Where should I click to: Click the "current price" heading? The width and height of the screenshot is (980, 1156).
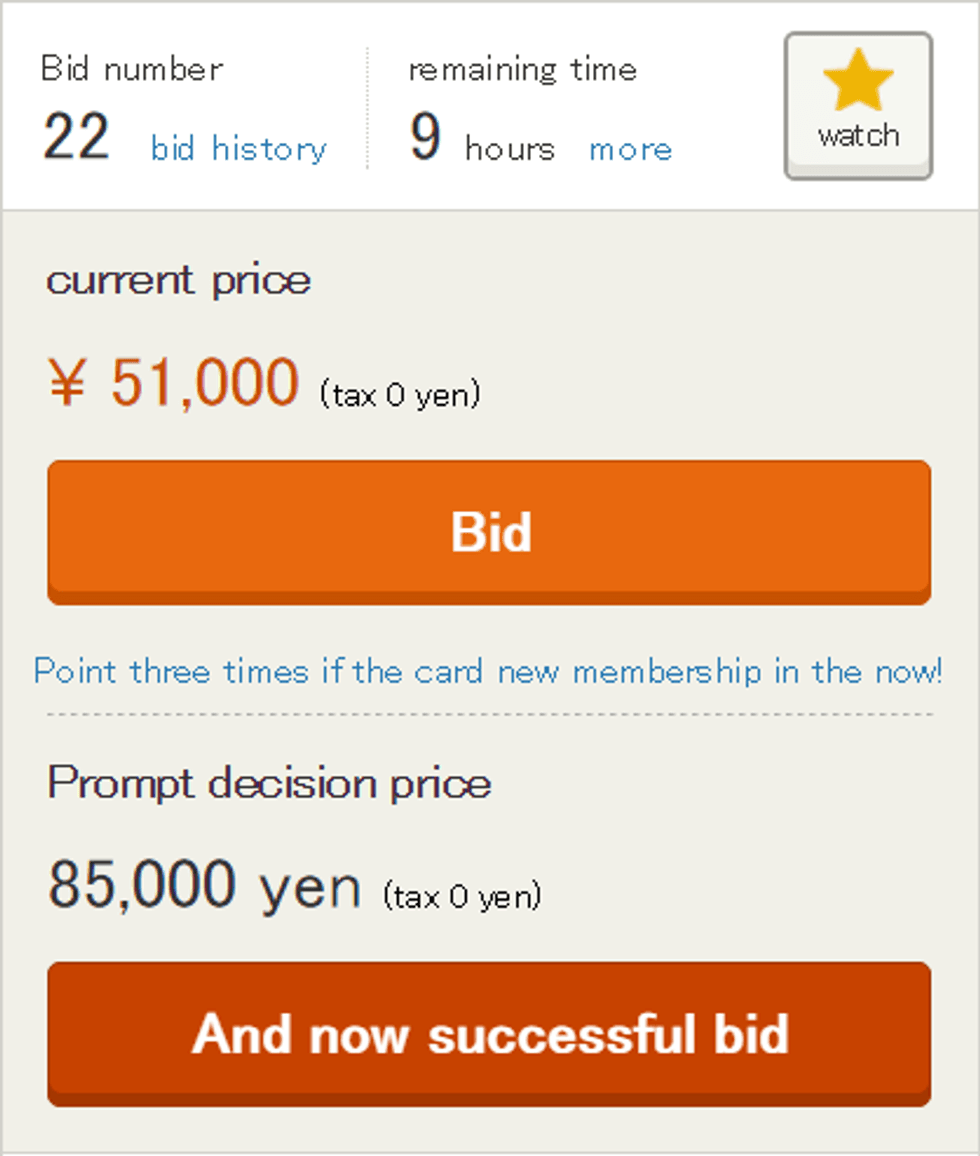coord(179,280)
